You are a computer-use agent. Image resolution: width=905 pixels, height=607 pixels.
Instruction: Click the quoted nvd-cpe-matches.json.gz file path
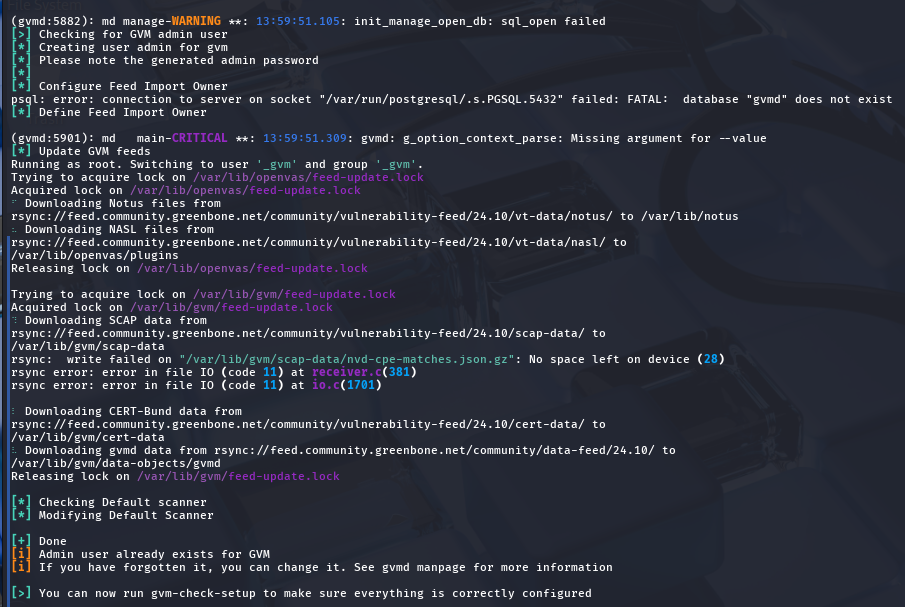pyautogui.click(x=347, y=359)
